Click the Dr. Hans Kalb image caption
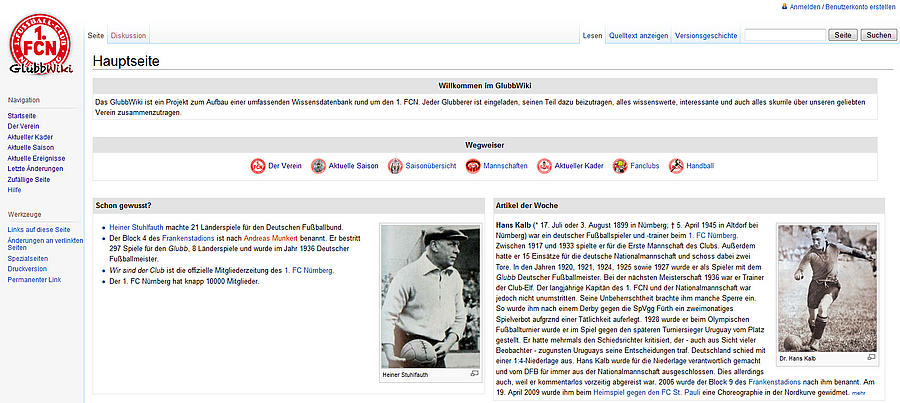The height and width of the screenshot is (403, 900). [x=798, y=358]
